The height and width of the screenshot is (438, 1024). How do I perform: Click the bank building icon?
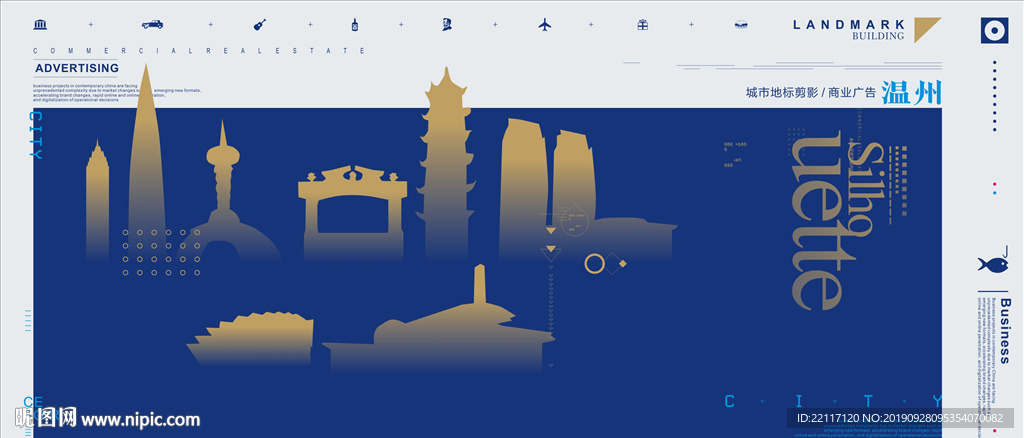(x=40, y=25)
